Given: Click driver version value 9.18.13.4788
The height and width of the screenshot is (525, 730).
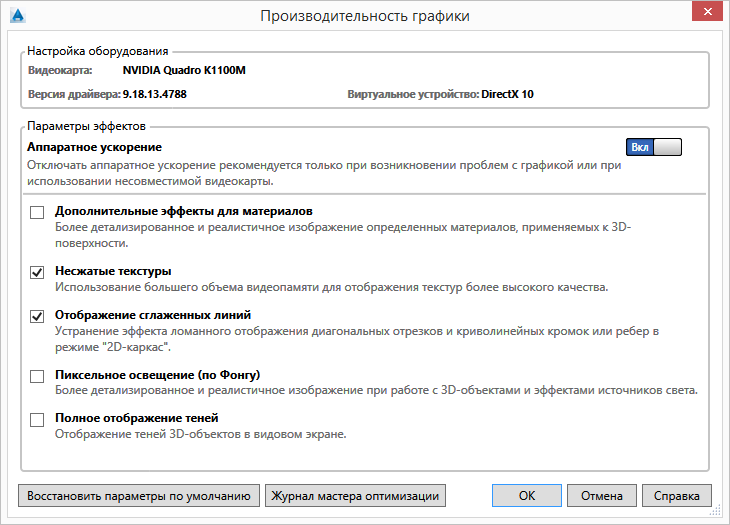Looking at the screenshot, I should (x=155, y=94).
